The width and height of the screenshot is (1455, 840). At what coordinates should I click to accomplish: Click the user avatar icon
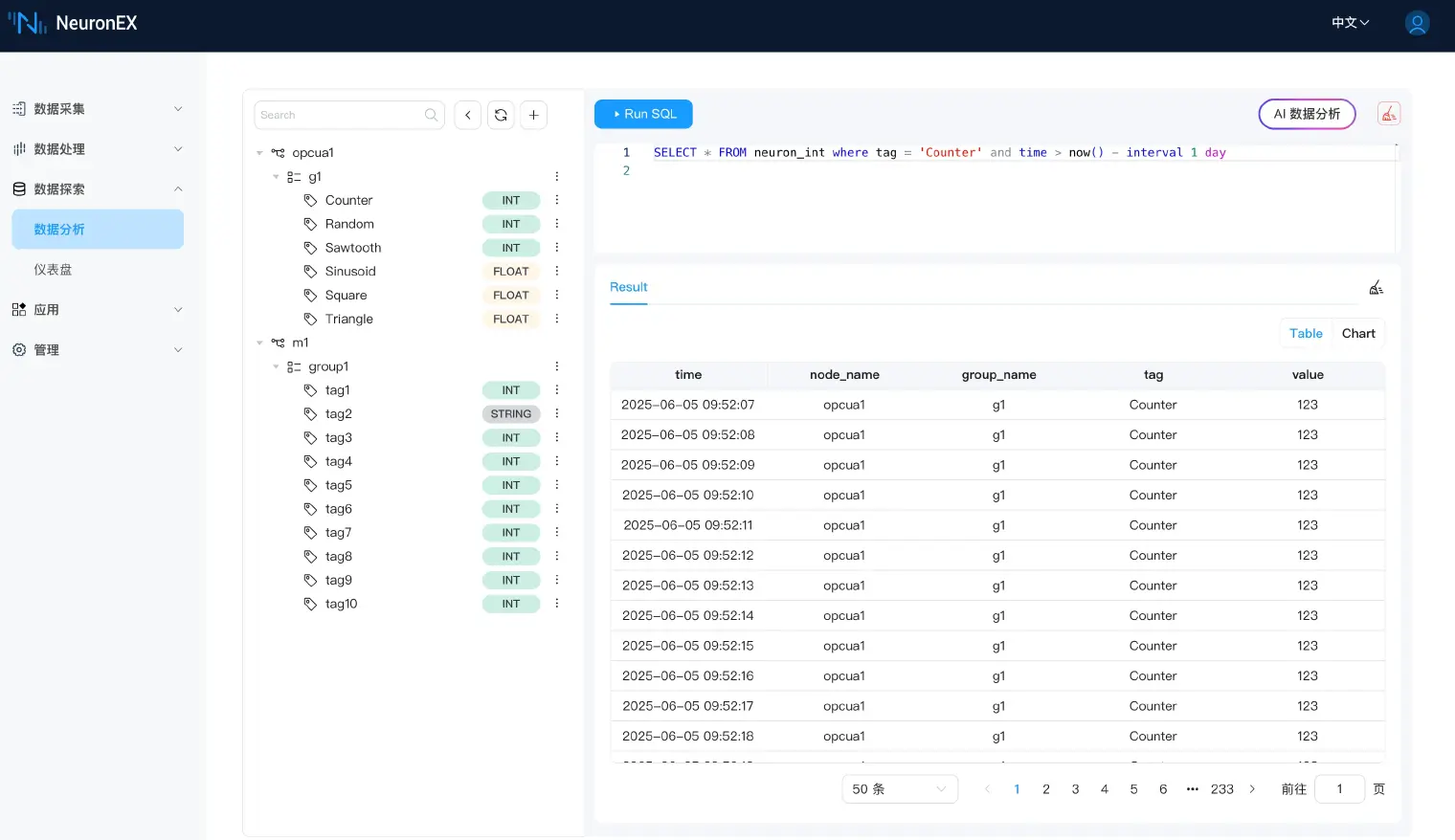[x=1417, y=23]
